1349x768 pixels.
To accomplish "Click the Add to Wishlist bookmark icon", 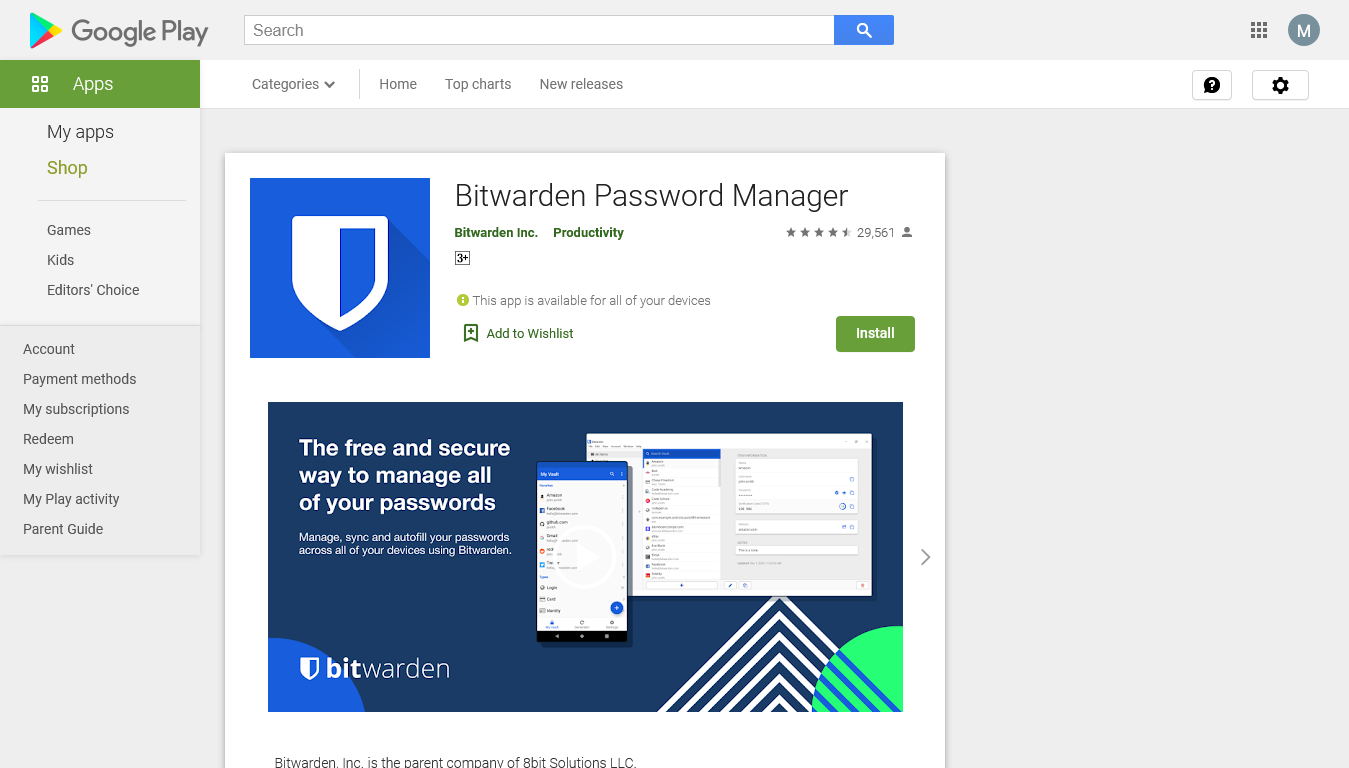I will pyautogui.click(x=471, y=333).
